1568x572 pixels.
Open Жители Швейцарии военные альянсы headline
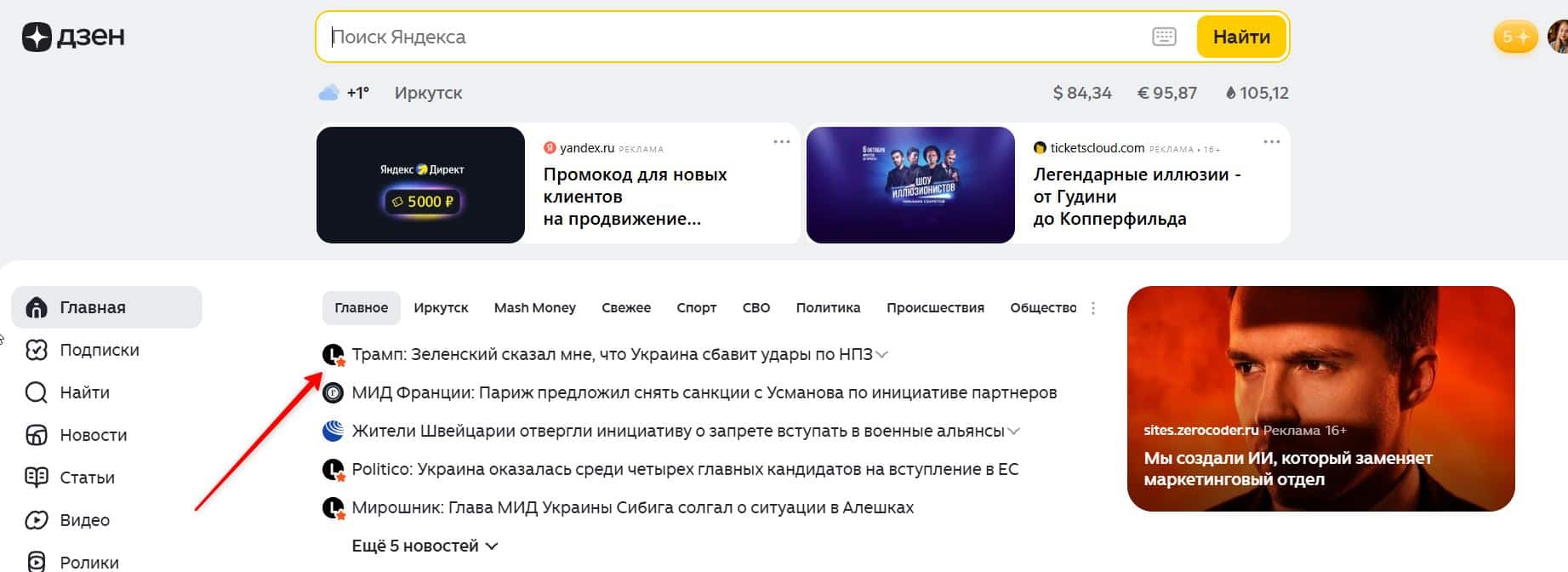pos(678,431)
